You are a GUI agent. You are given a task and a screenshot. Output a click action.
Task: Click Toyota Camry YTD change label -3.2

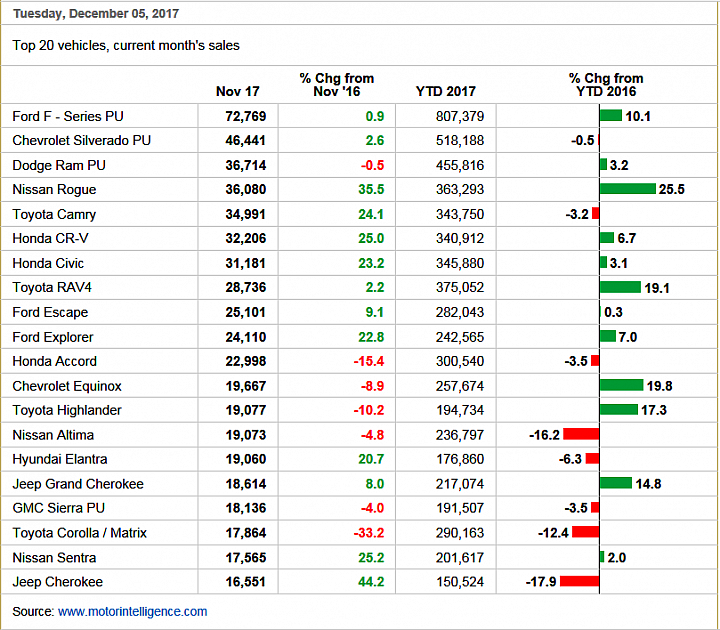[x=577, y=214]
